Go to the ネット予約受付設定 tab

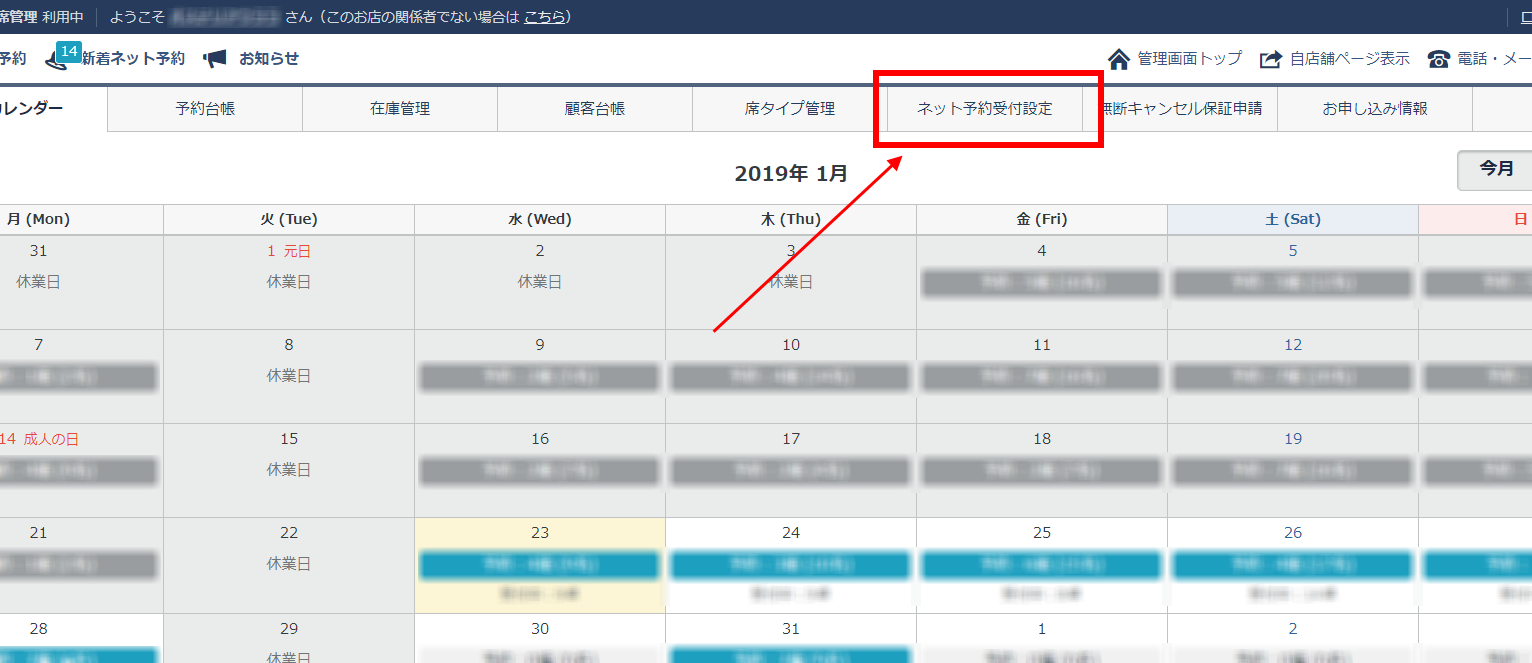tap(985, 109)
